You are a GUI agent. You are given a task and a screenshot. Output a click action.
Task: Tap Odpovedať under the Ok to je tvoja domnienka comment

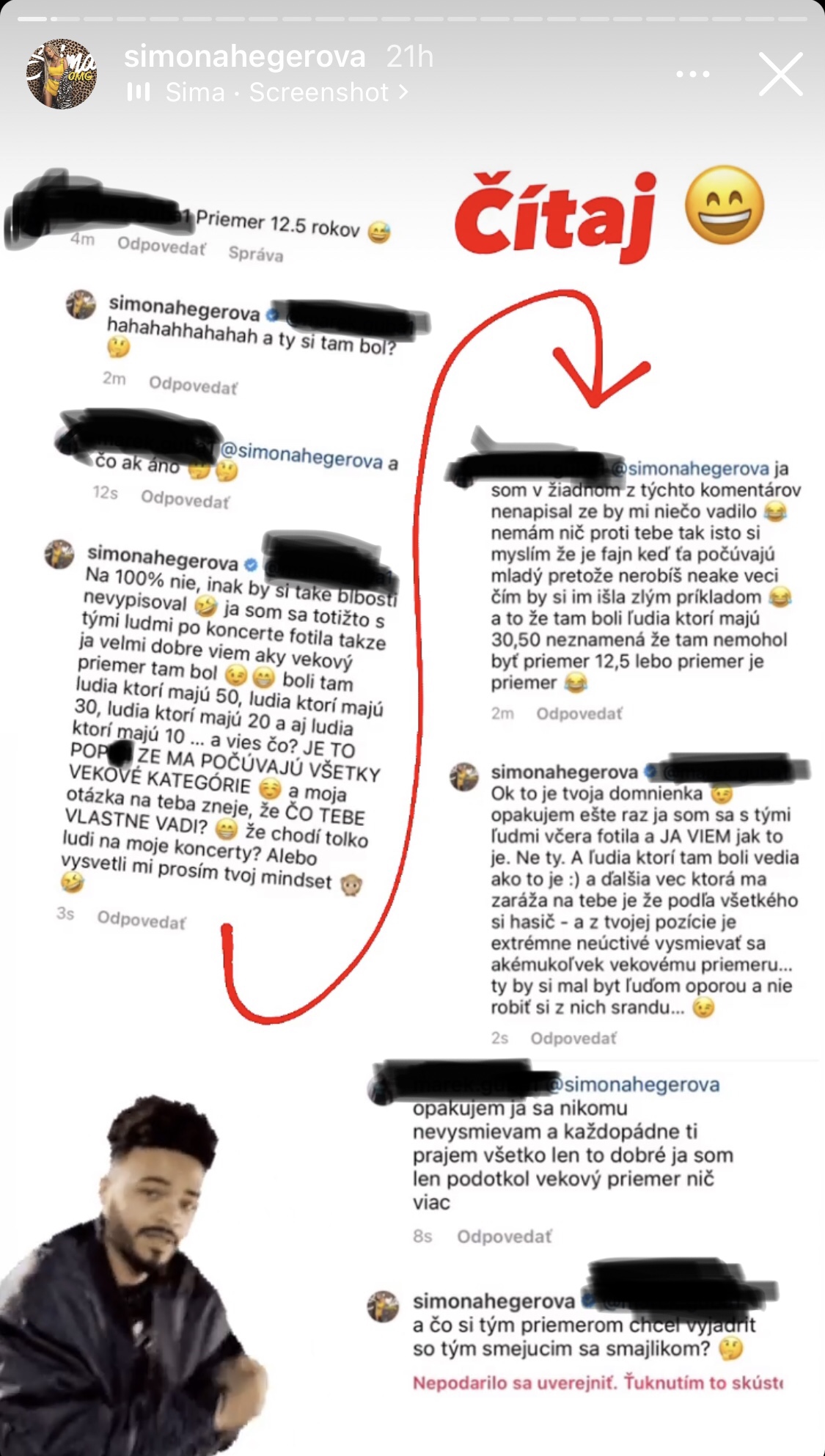click(x=573, y=1039)
